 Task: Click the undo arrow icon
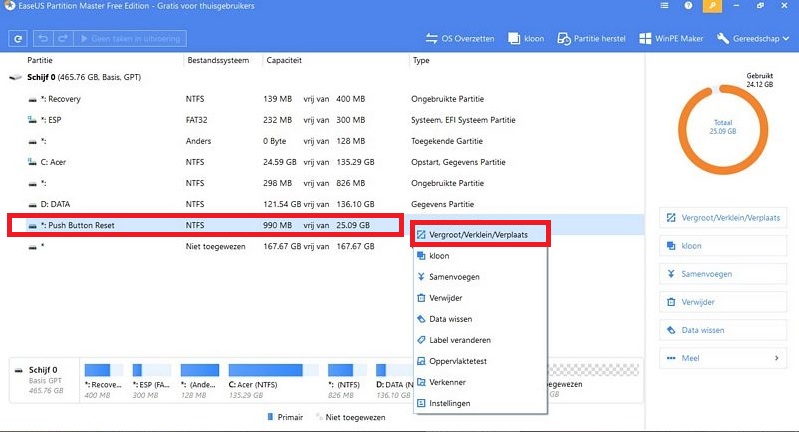pos(43,39)
